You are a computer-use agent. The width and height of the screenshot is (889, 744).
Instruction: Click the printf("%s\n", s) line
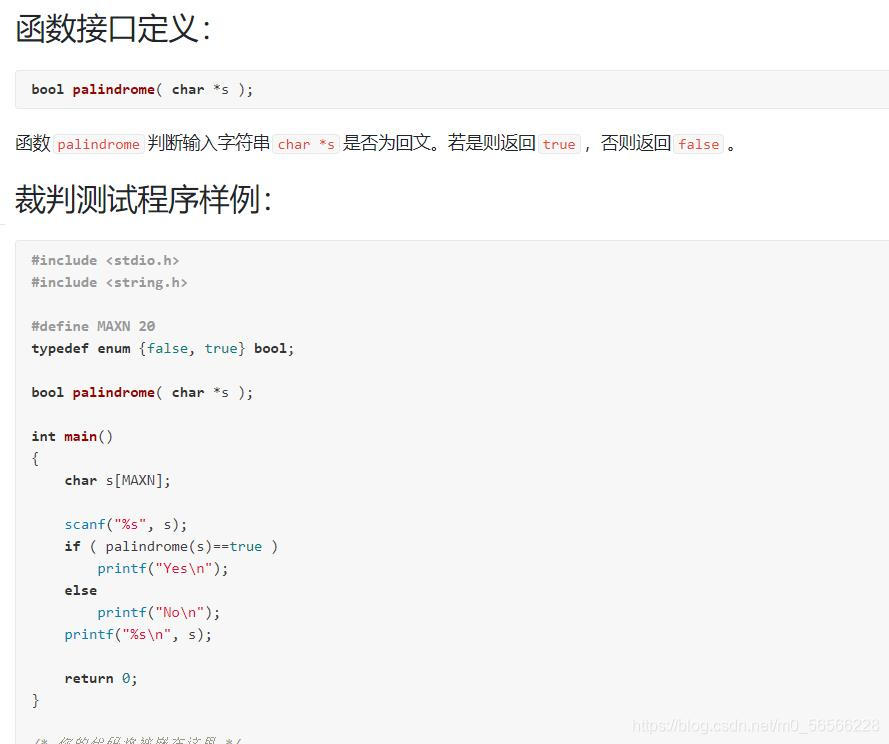click(138, 635)
